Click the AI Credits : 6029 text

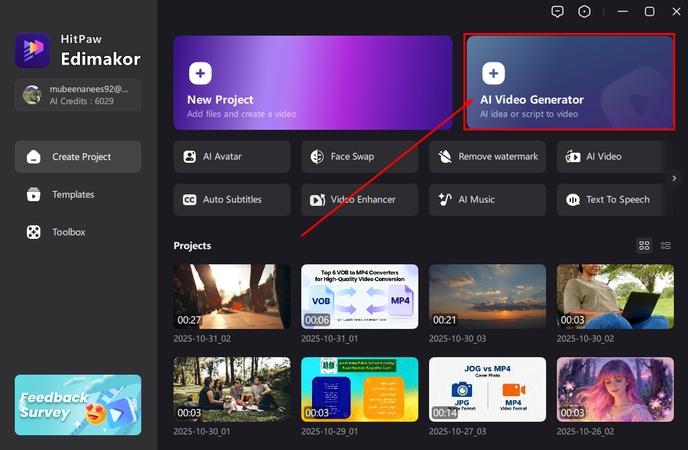coord(82,101)
